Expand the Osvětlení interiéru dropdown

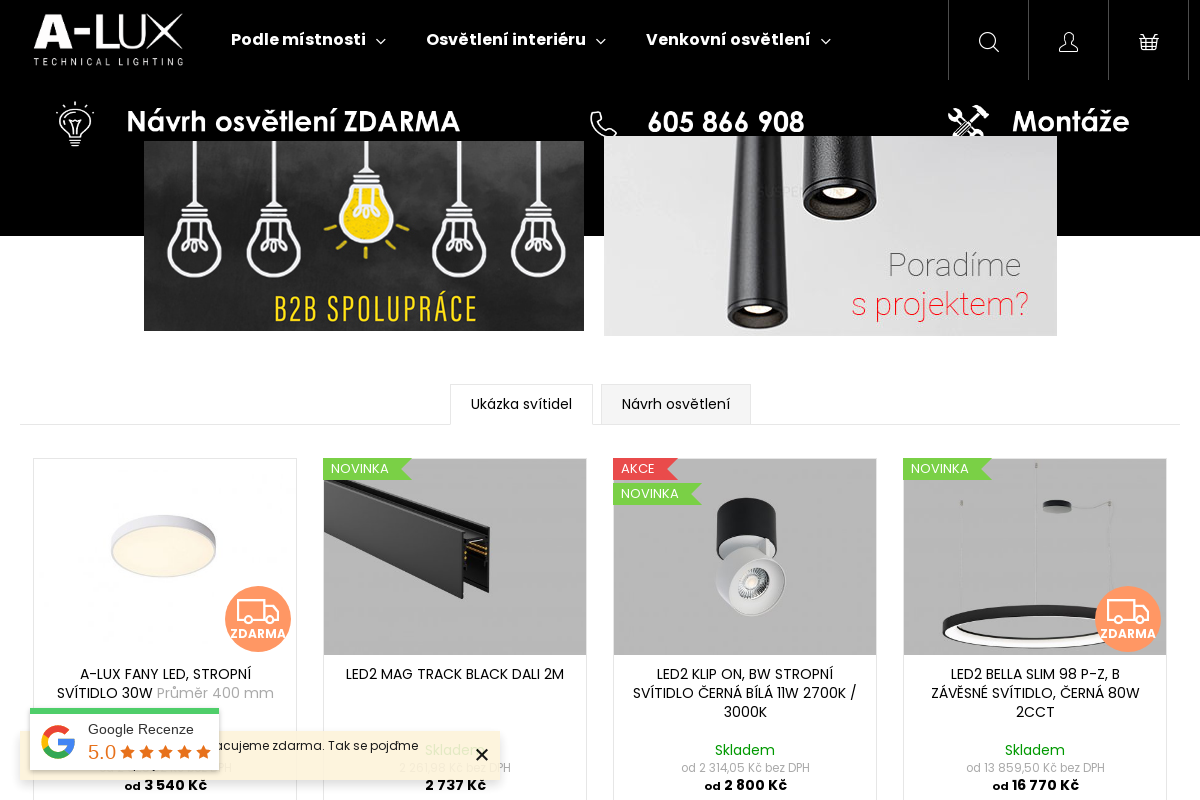pos(516,40)
